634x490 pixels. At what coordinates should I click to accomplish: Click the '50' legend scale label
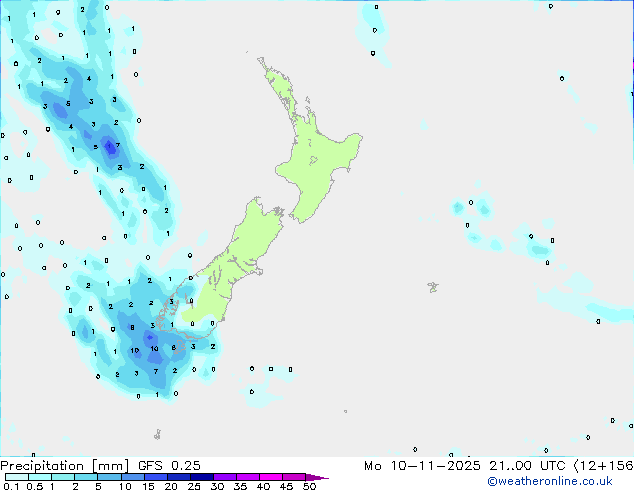(x=309, y=486)
